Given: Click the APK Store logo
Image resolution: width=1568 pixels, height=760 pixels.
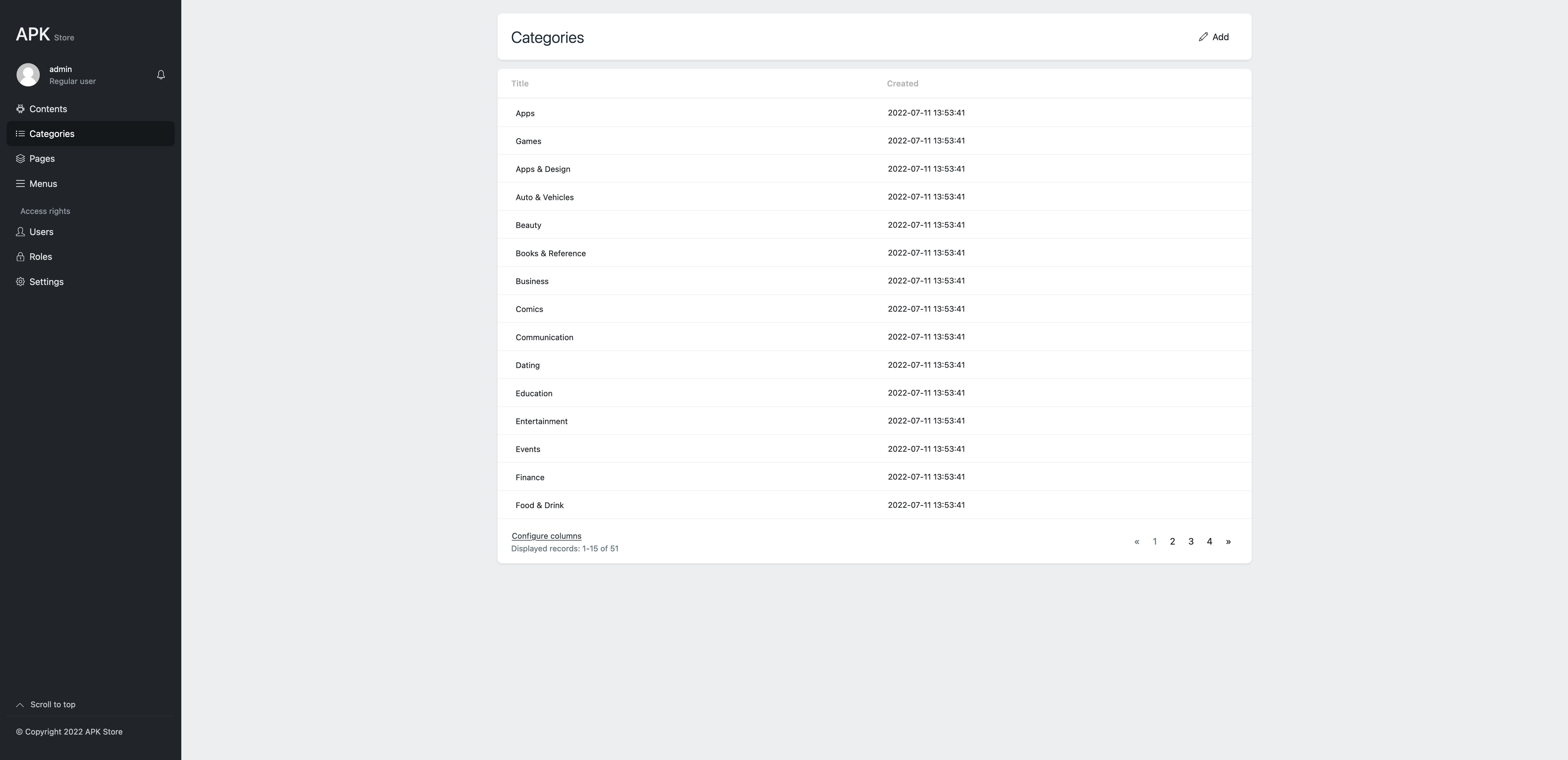Looking at the screenshot, I should 45,35.
